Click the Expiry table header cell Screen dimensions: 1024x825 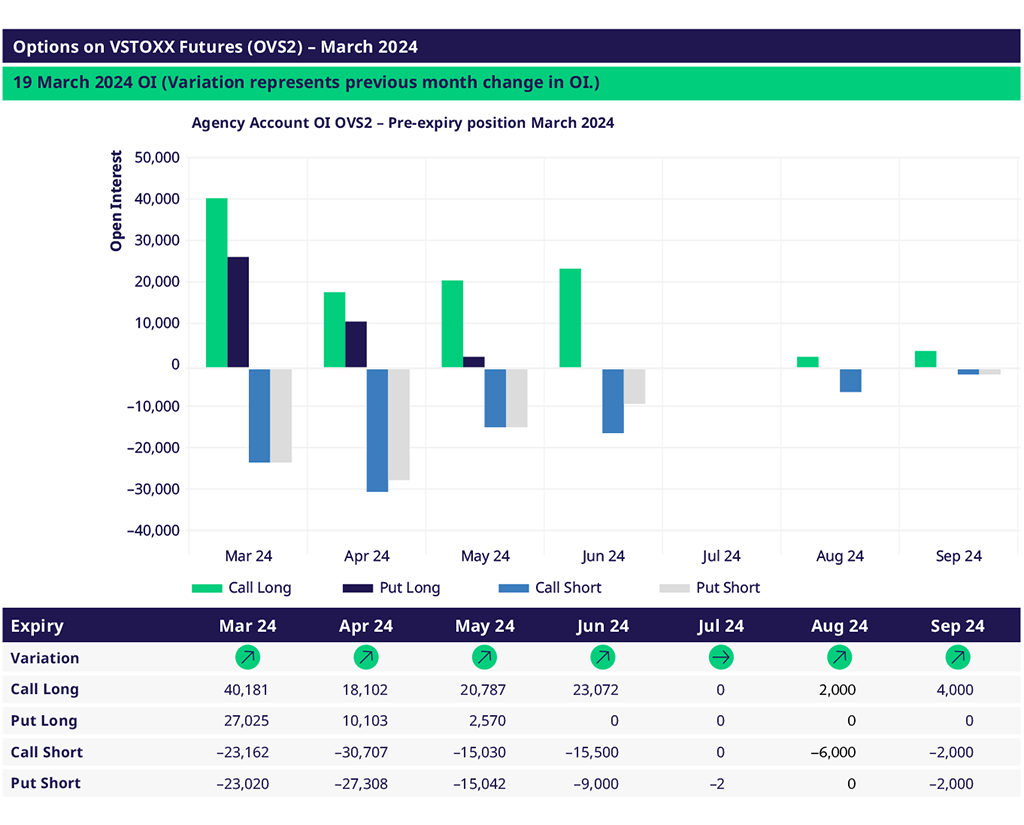click(x=37, y=626)
